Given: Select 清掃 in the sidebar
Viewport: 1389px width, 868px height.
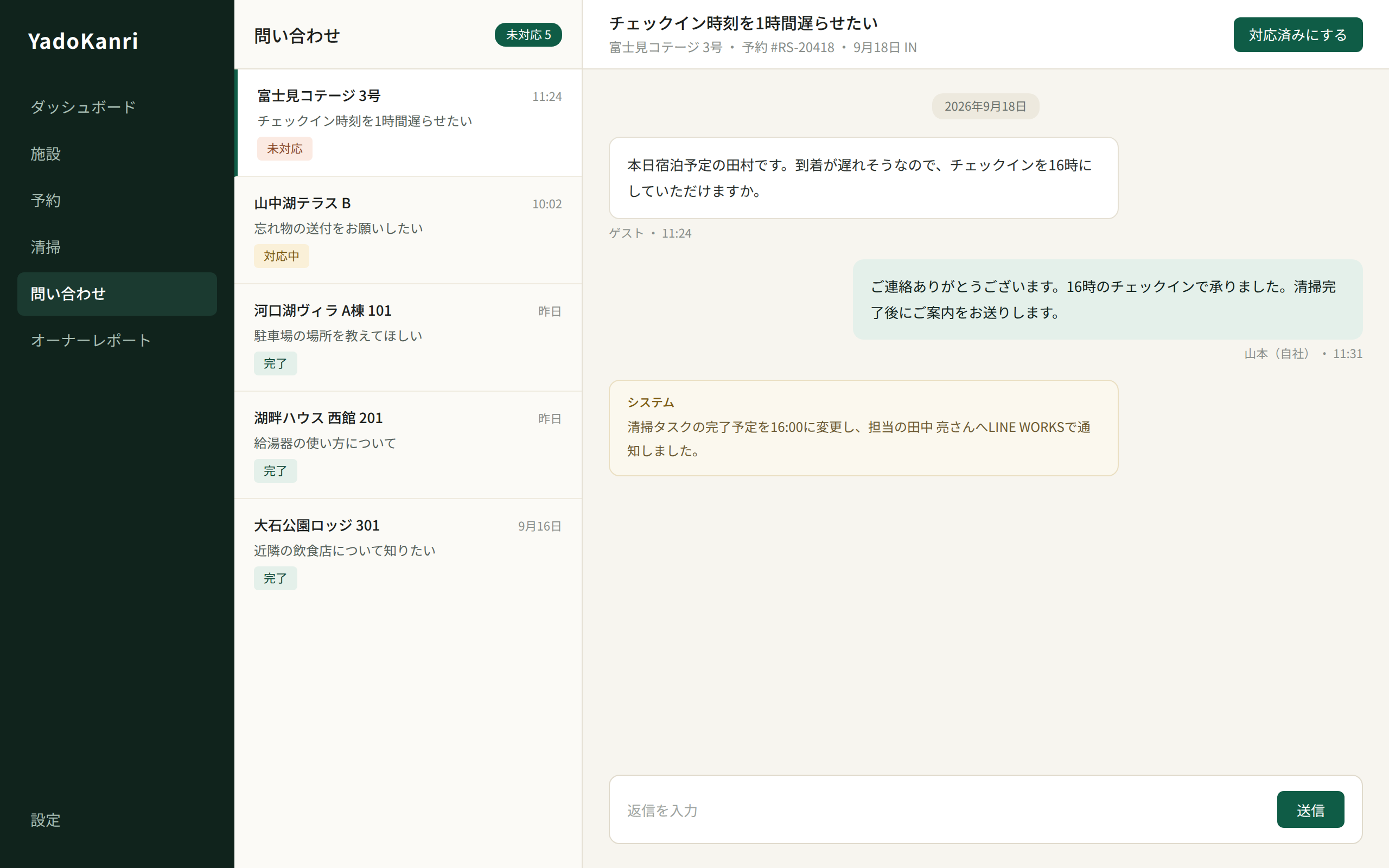Looking at the screenshot, I should tap(117, 247).
